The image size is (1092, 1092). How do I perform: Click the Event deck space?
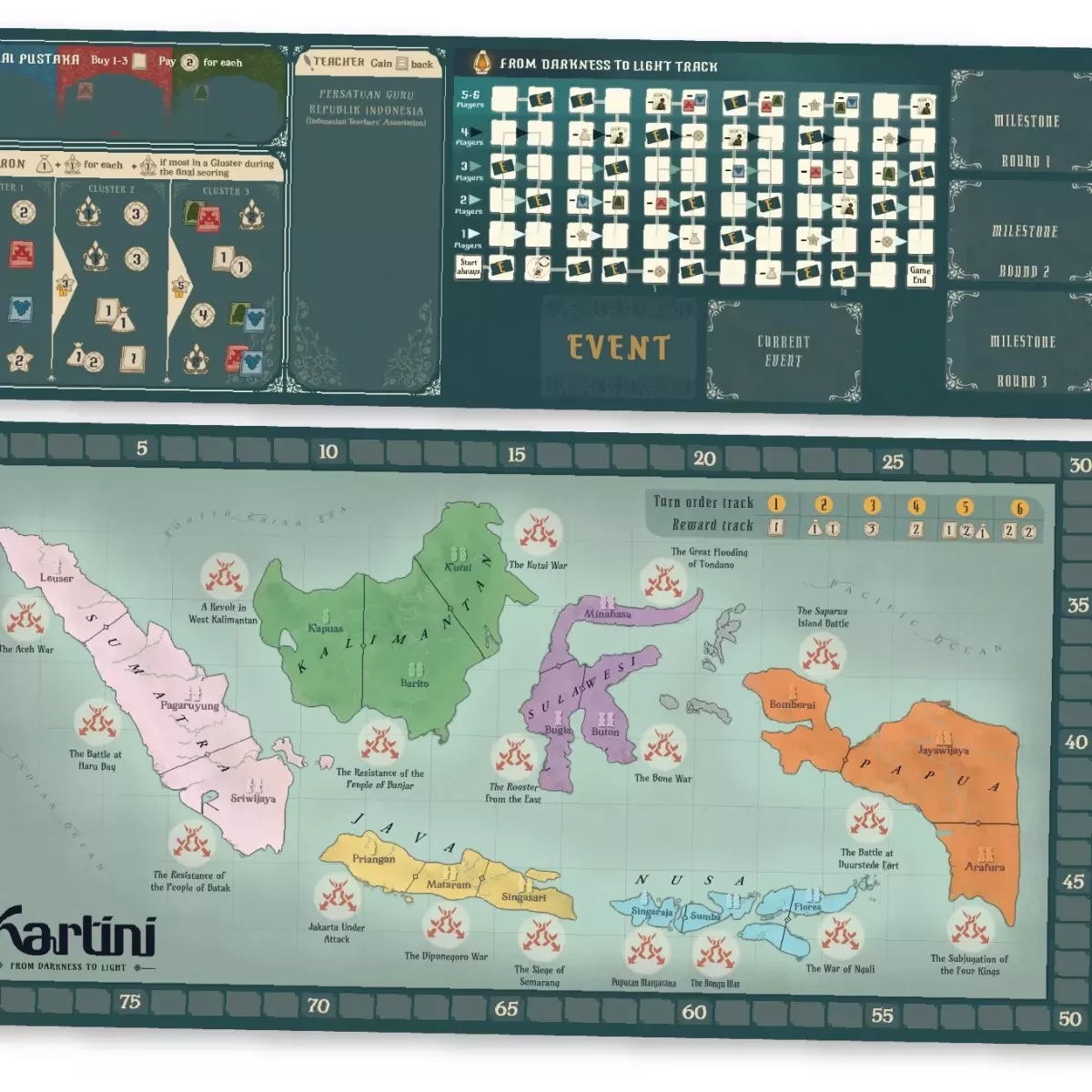(x=619, y=347)
